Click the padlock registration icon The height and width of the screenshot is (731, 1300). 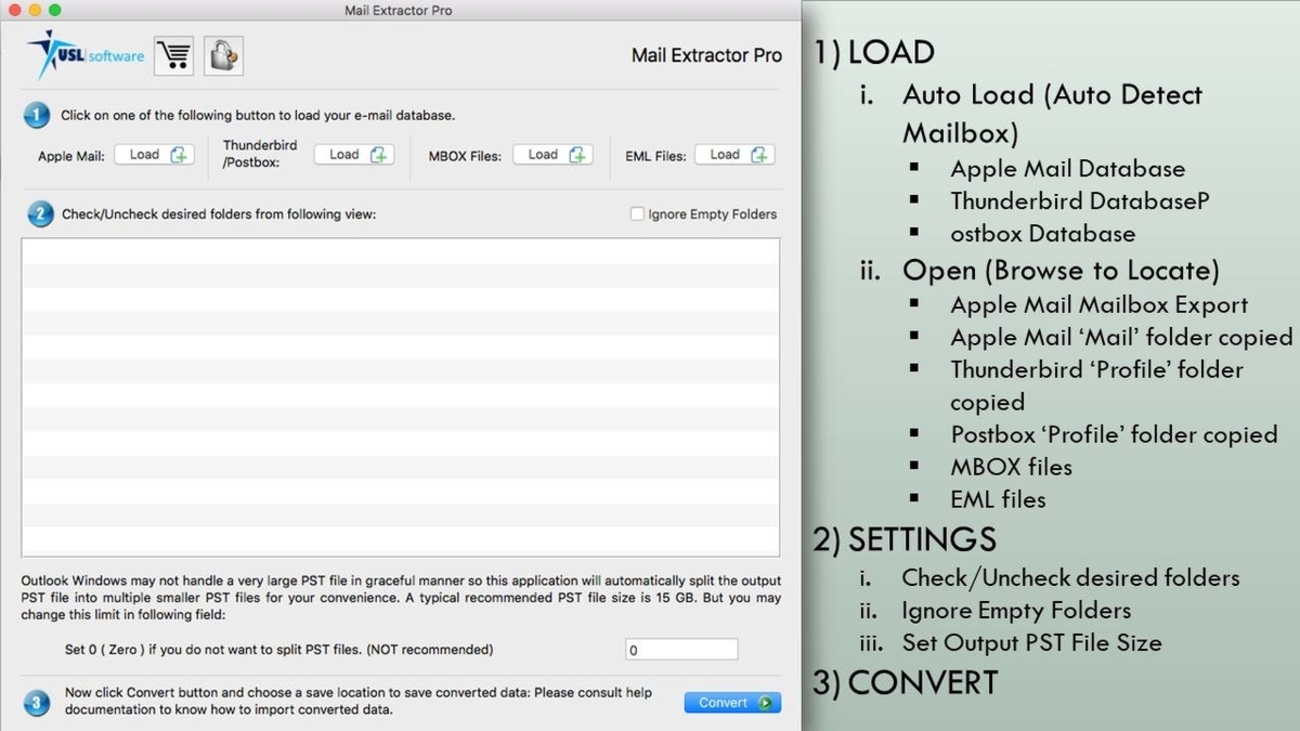click(x=224, y=56)
